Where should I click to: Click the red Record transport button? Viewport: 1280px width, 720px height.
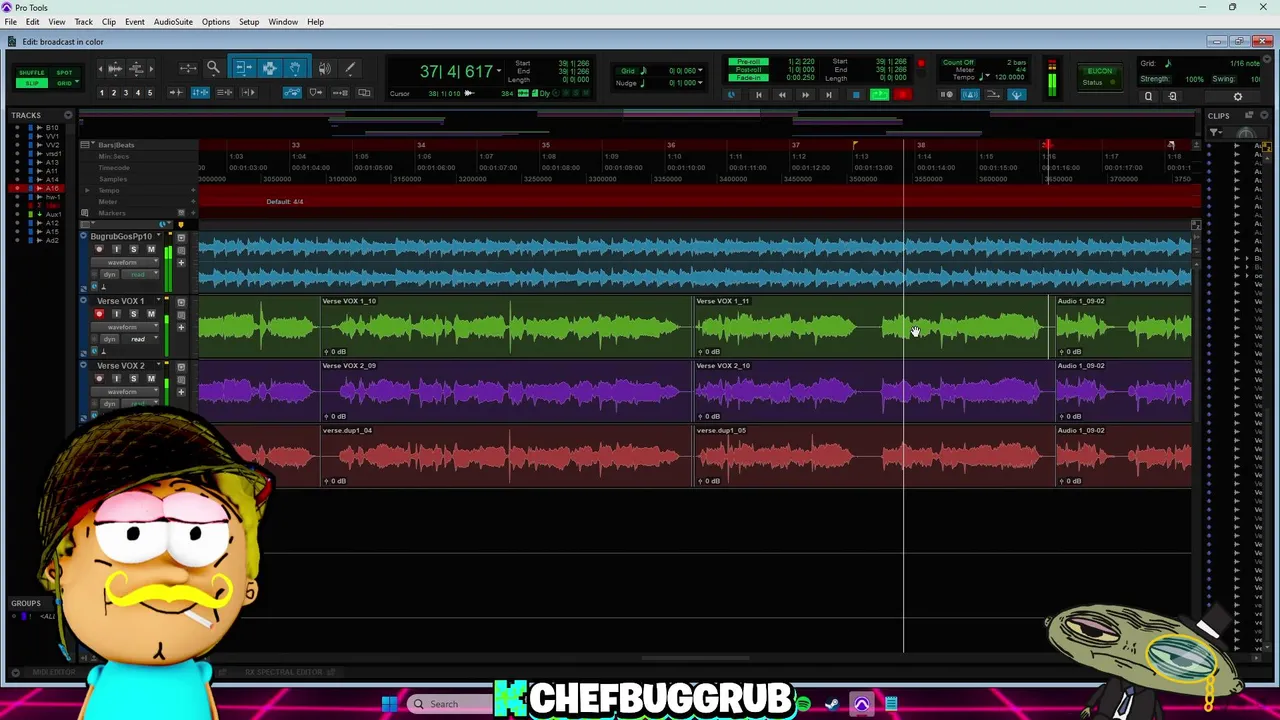coord(902,95)
